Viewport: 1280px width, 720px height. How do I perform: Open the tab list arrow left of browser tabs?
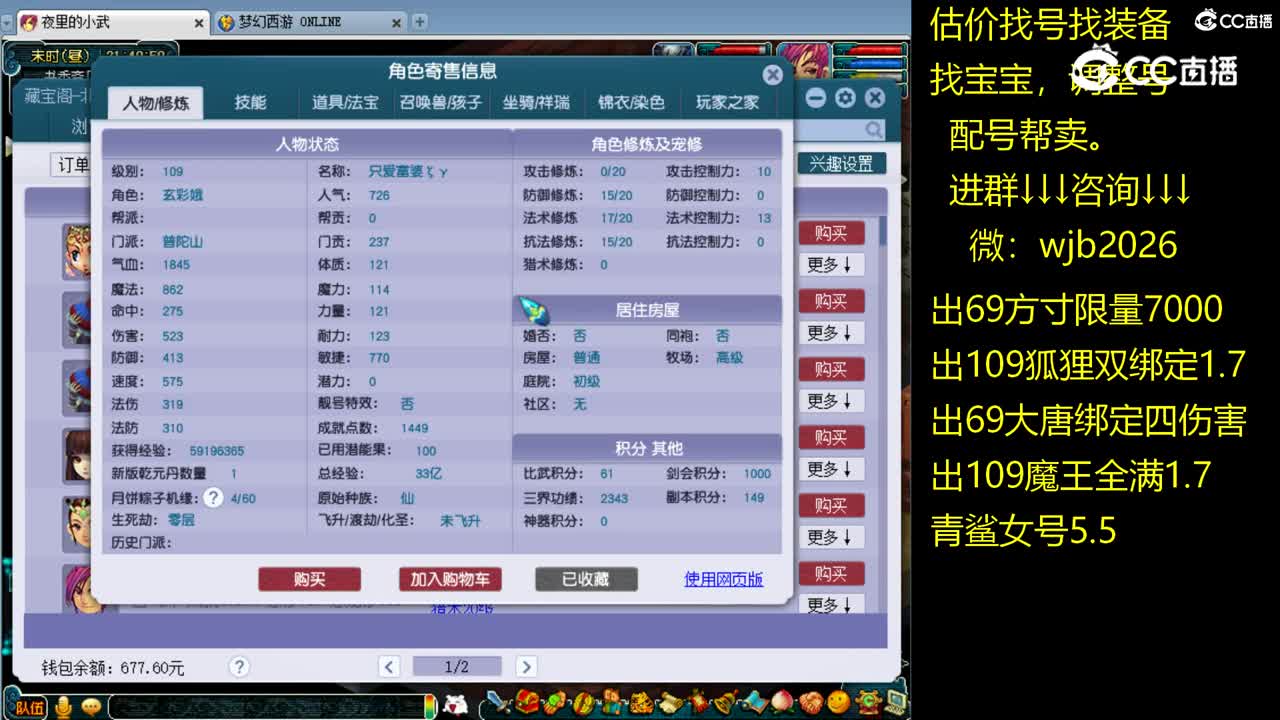pyautogui.click(x=6, y=22)
